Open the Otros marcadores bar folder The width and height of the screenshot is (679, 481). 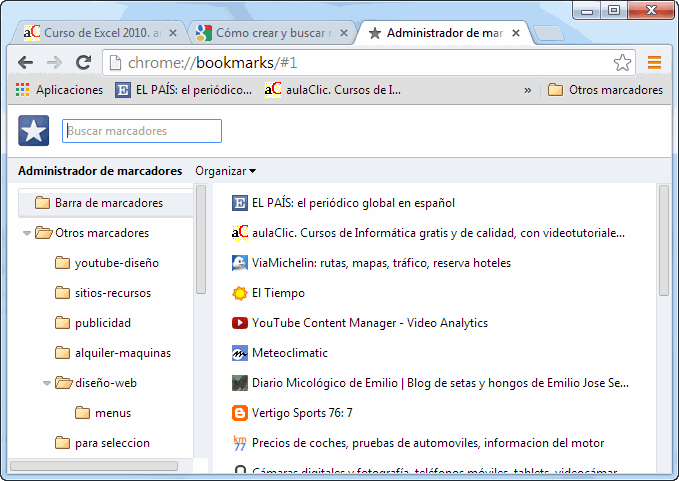(x=605, y=90)
